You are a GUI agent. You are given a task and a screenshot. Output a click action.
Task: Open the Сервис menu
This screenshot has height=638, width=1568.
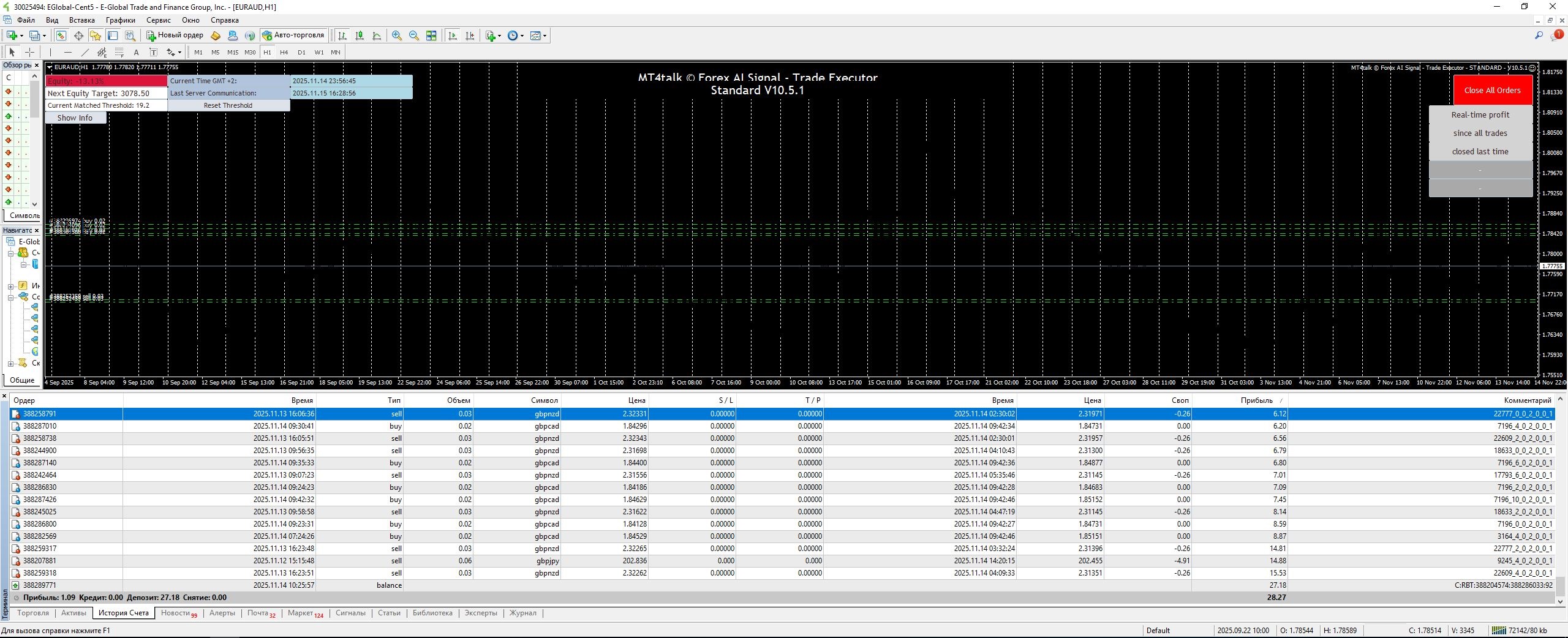point(158,20)
